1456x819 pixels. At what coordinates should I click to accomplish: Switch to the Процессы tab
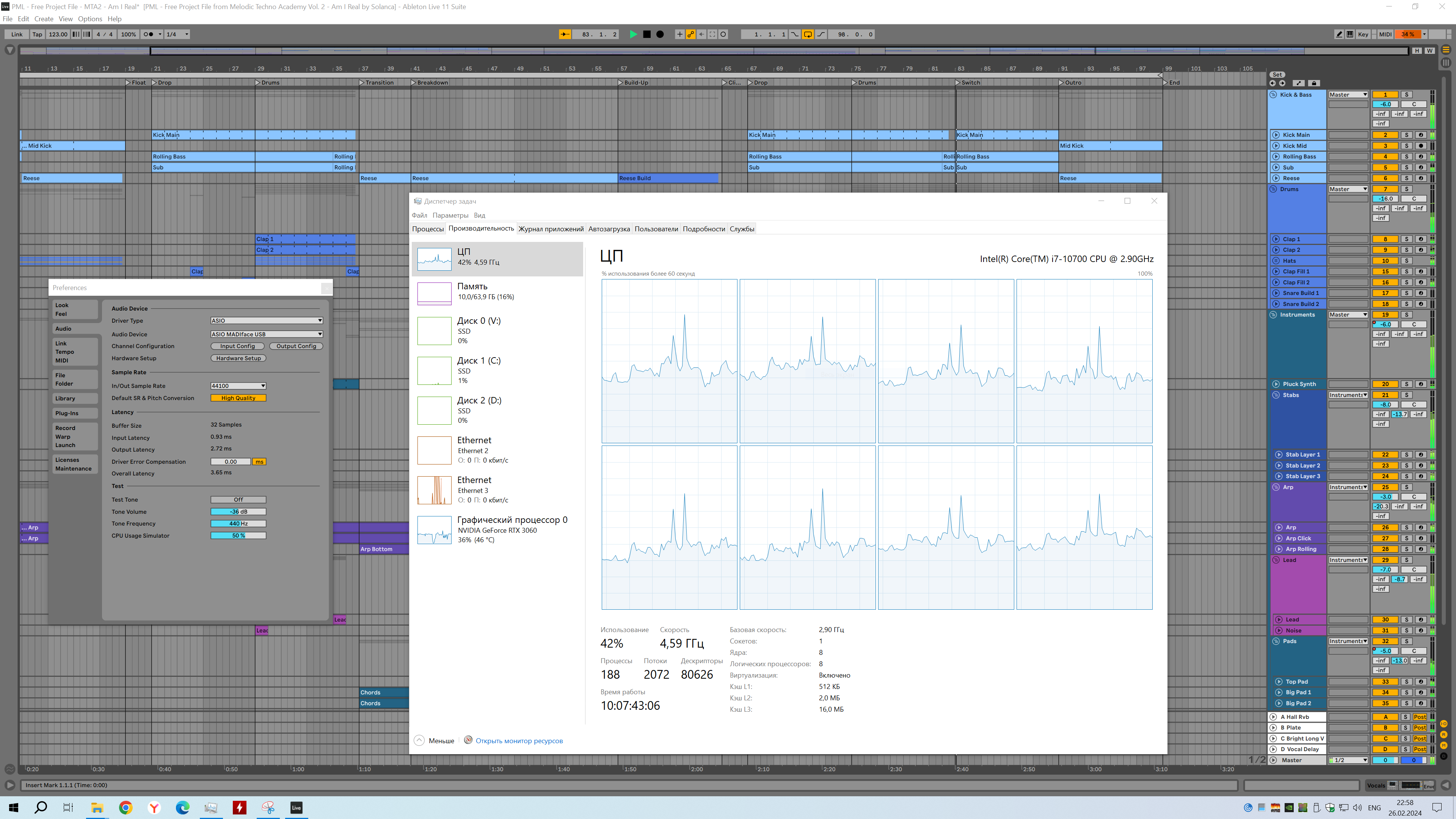428,229
